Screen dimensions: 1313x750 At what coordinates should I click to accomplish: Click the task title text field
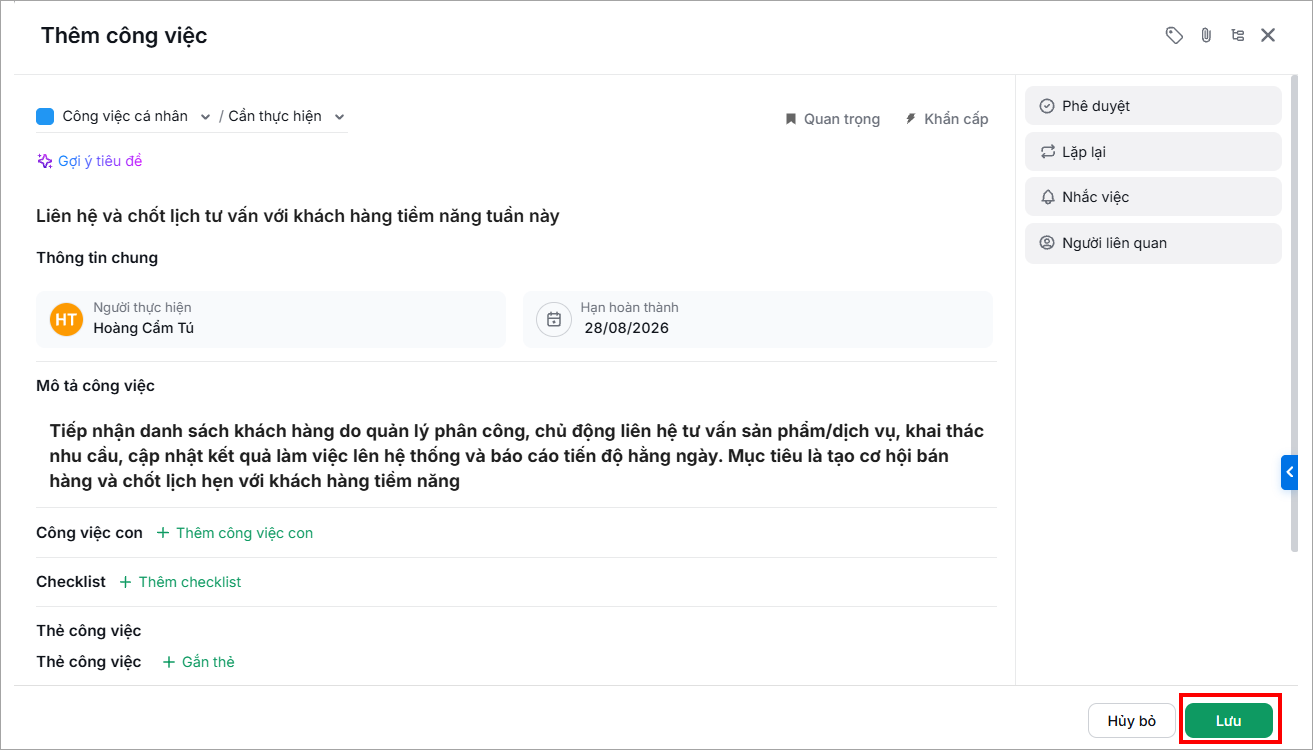pyautogui.click(x=515, y=216)
